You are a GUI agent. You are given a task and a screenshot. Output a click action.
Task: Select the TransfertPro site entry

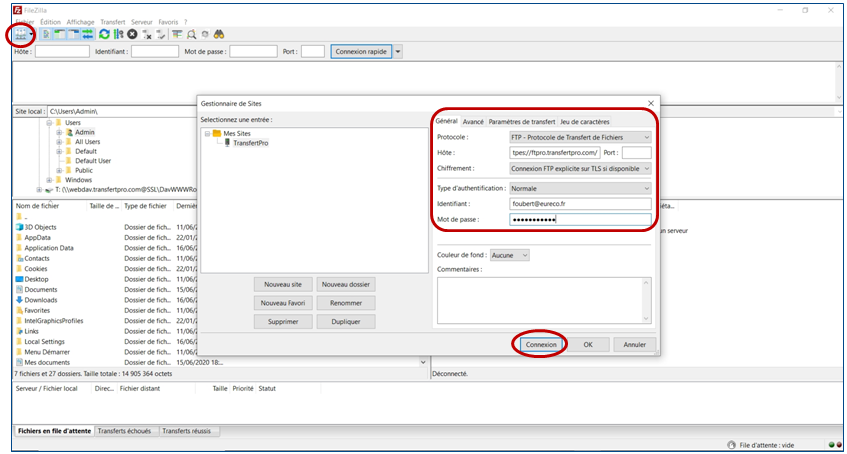click(251, 143)
